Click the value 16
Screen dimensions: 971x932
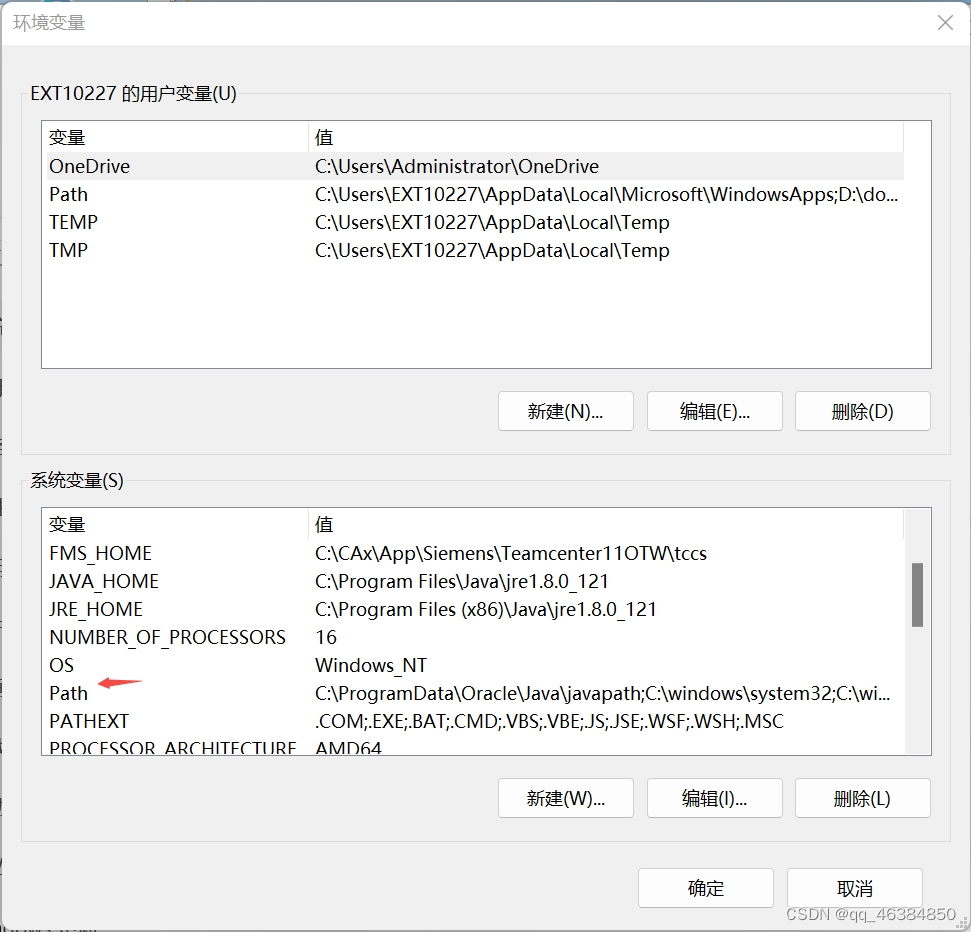(x=326, y=637)
